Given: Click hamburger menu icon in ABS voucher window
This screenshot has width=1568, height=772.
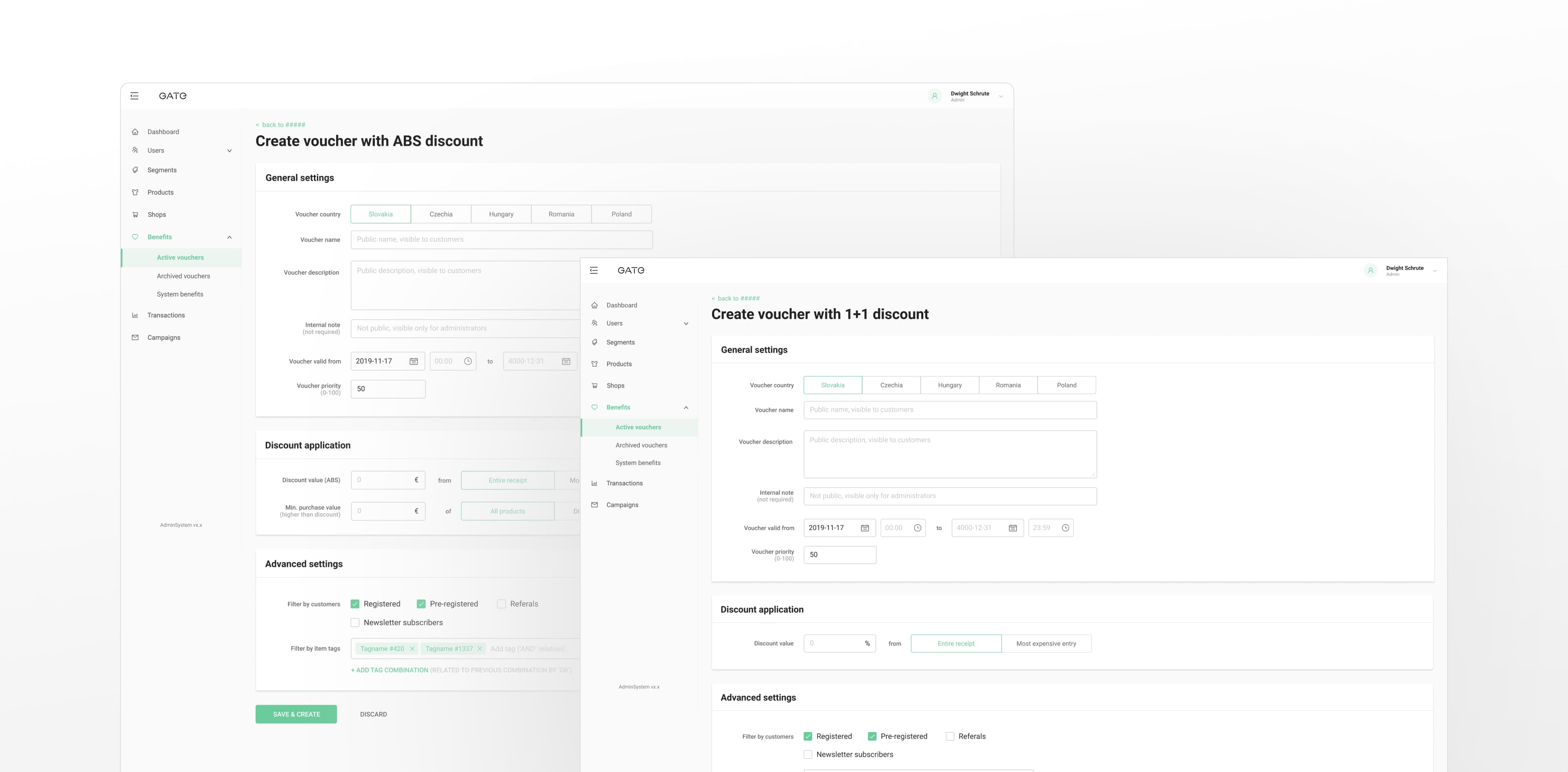Looking at the screenshot, I should click(134, 96).
